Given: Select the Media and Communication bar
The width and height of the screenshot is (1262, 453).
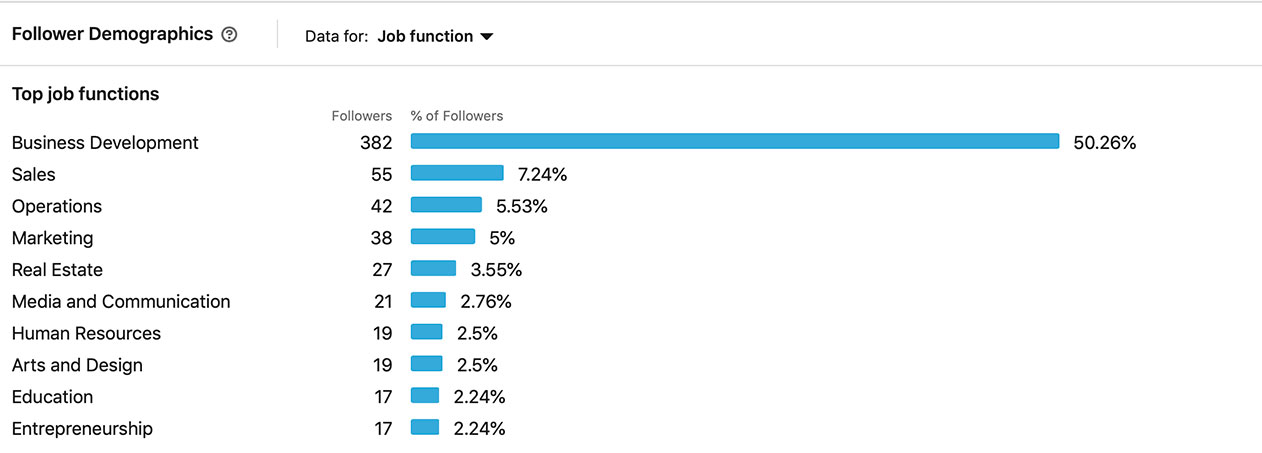Looking at the screenshot, I should click(428, 301).
